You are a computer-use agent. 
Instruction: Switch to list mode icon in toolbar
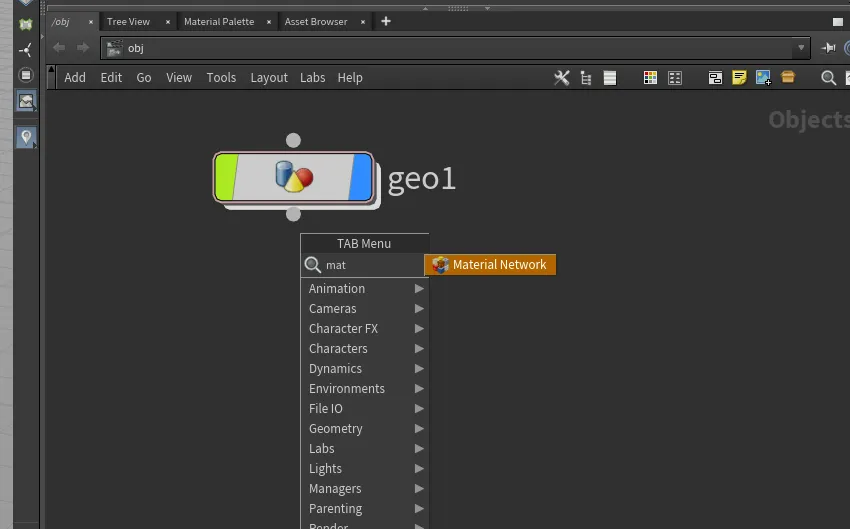pyautogui.click(x=610, y=78)
